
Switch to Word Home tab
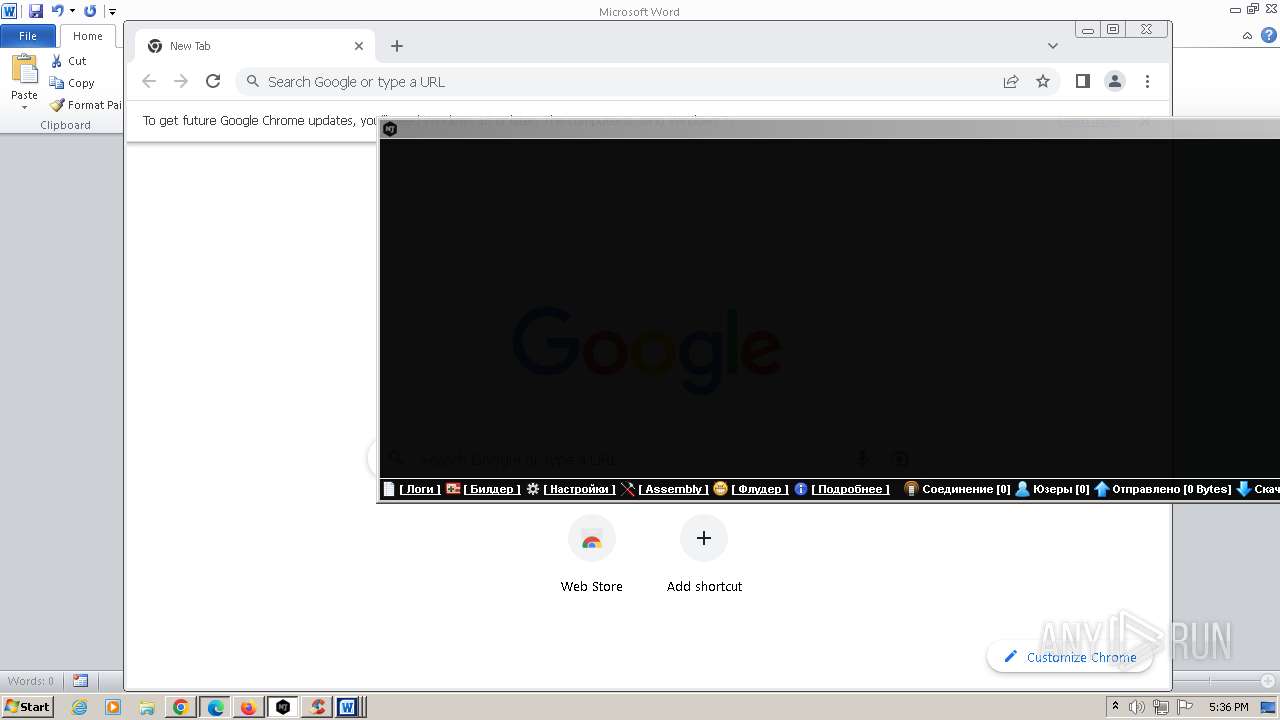click(x=87, y=36)
